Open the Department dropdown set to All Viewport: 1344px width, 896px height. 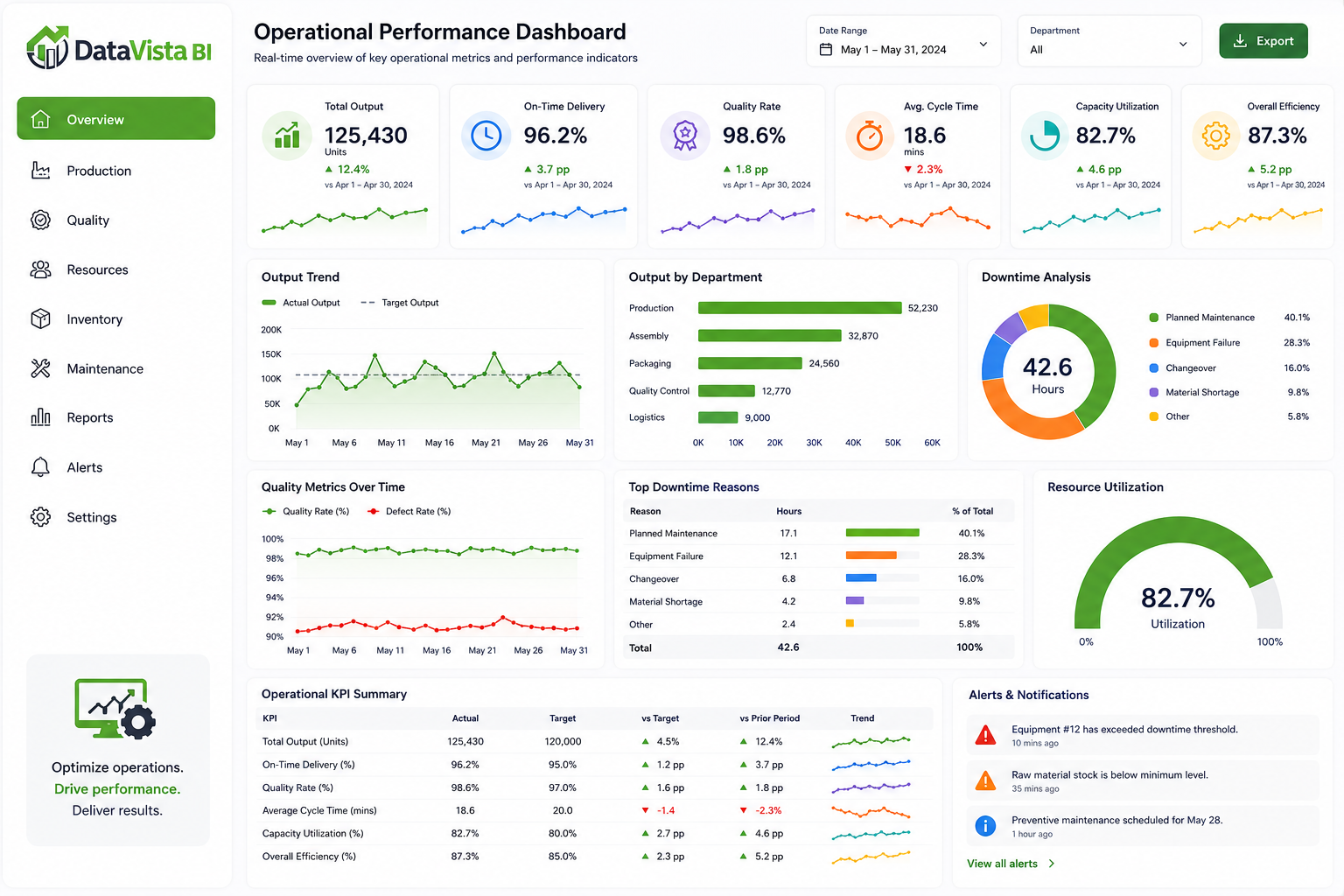click(x=1109, y=41)
